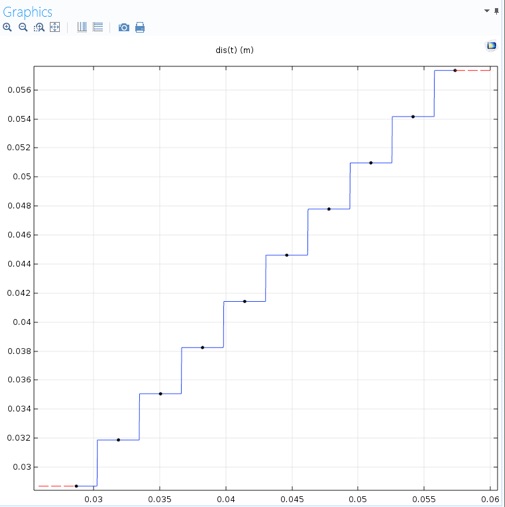The image size is (505, 507).
Task: Toggle the plot legend icon at top right
Action: click(491, 46)
